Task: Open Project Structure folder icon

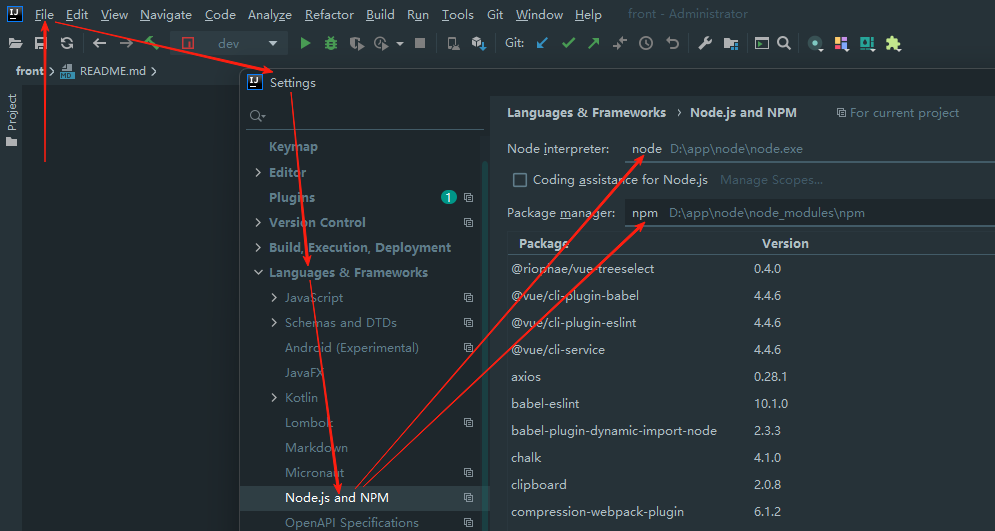Action: pyautogui.click(x=731, y=43)
